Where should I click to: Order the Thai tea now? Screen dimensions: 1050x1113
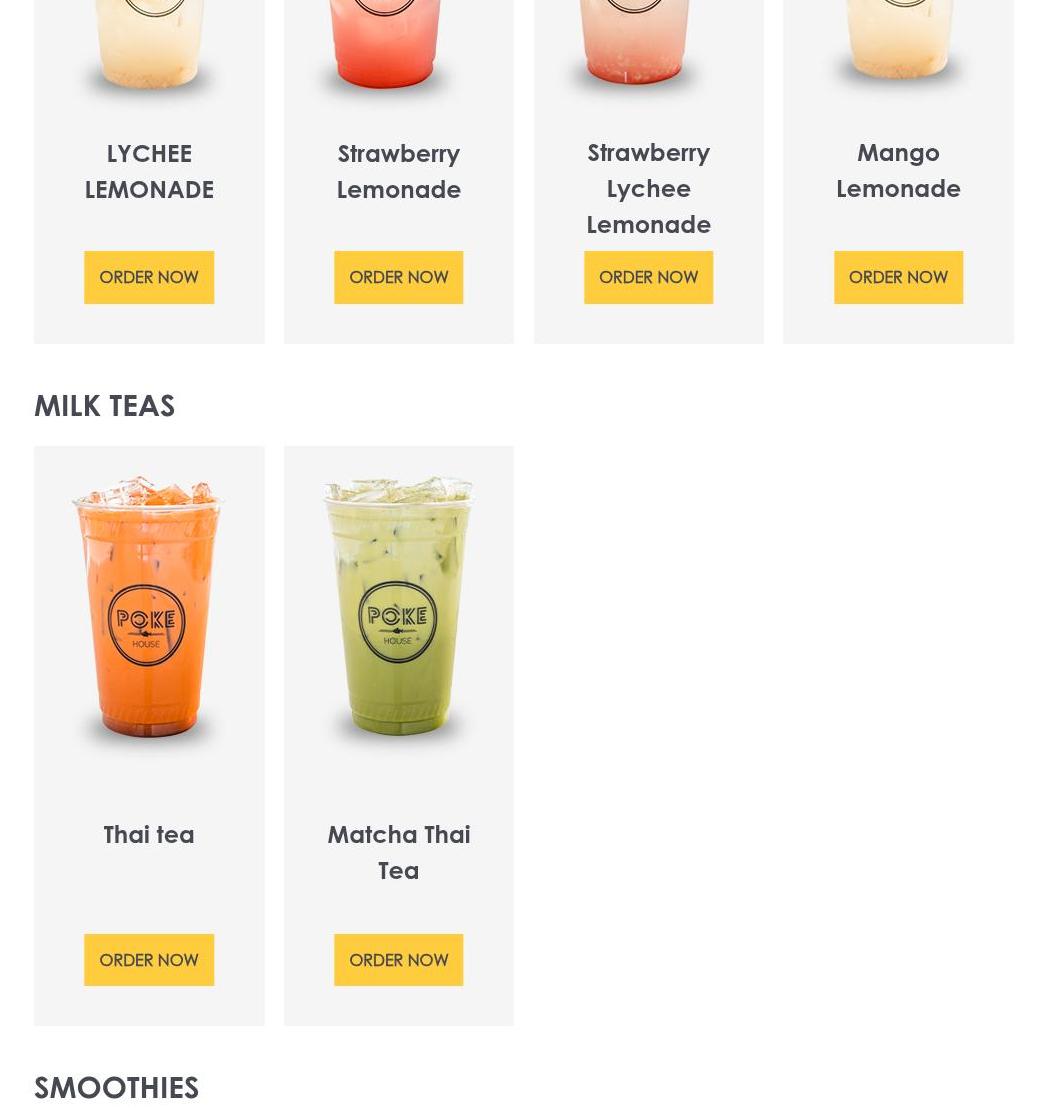[149, 960]
